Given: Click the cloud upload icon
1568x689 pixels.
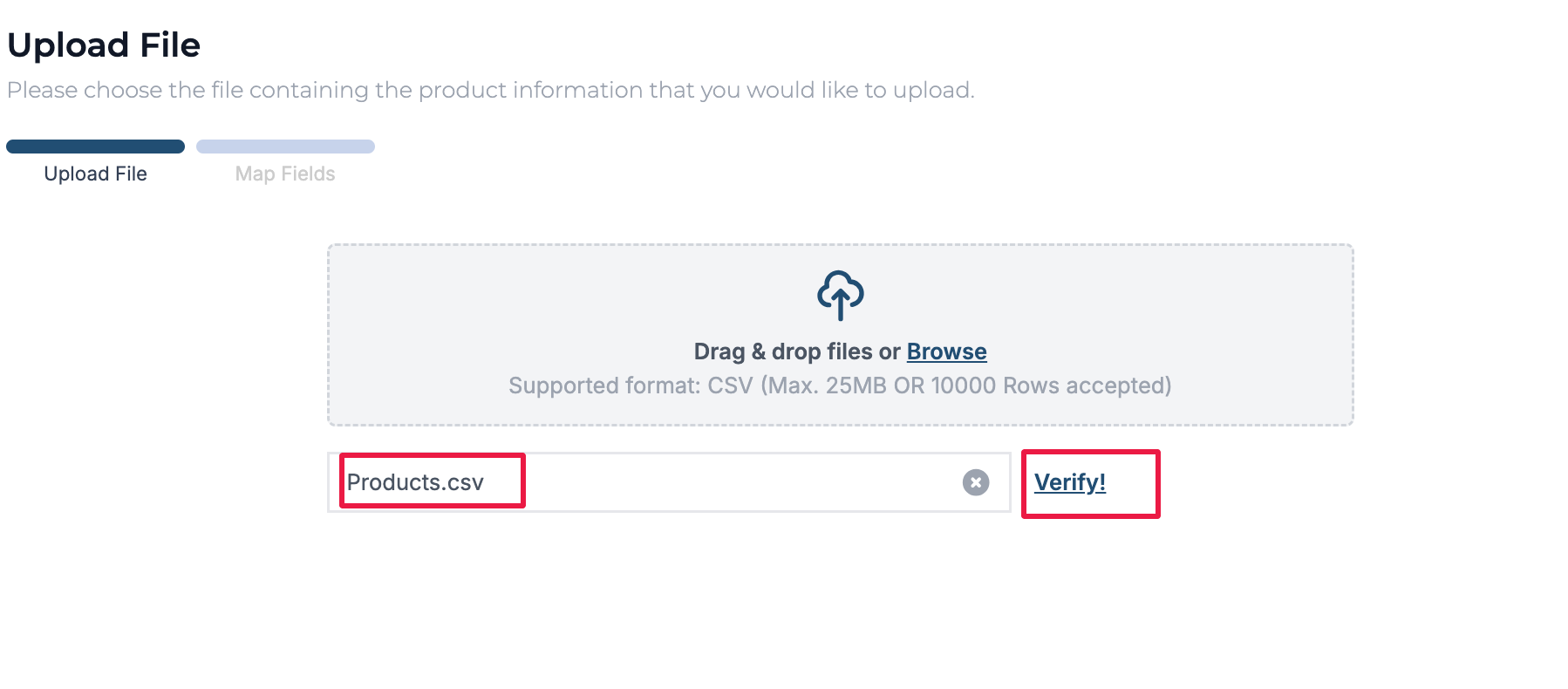Looking at the screenshot, I should point(840,295).
